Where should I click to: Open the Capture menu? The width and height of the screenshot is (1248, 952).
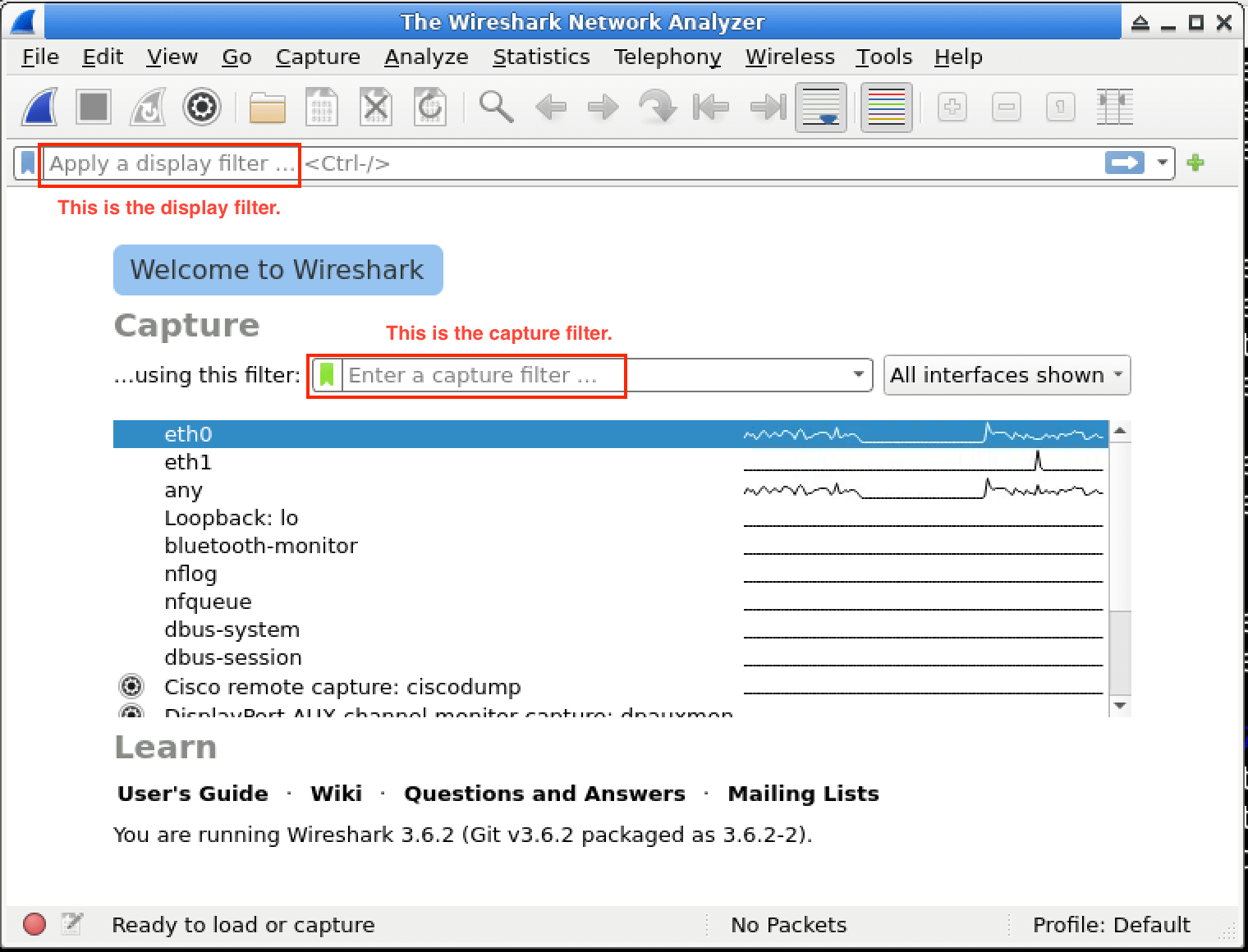tap(318, 57)
